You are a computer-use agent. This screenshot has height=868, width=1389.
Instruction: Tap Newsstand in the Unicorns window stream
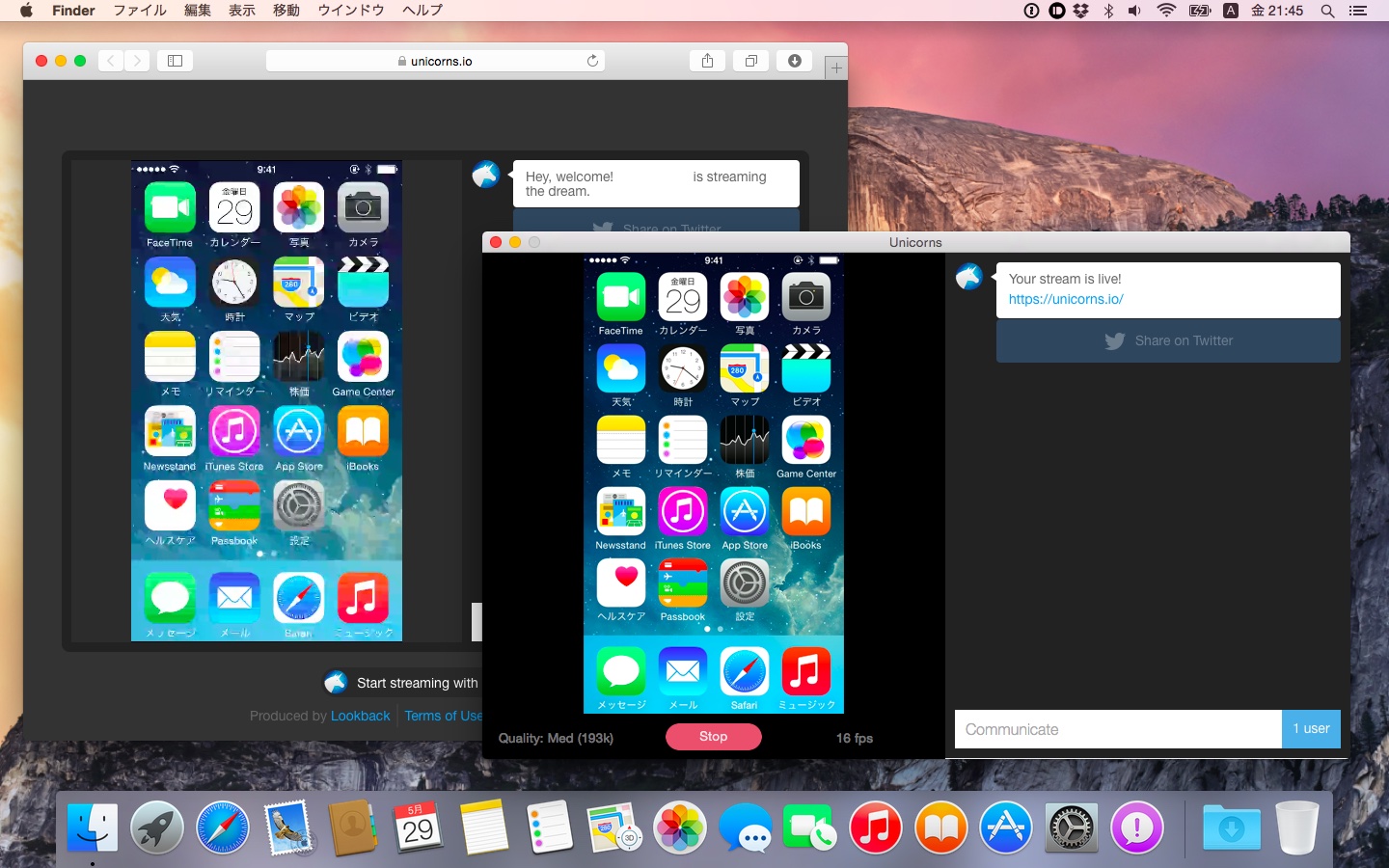(621, 512)
